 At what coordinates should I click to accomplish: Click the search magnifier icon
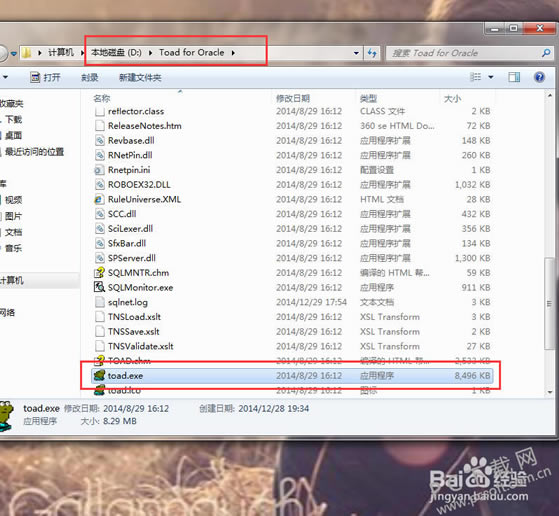[545, 53]
